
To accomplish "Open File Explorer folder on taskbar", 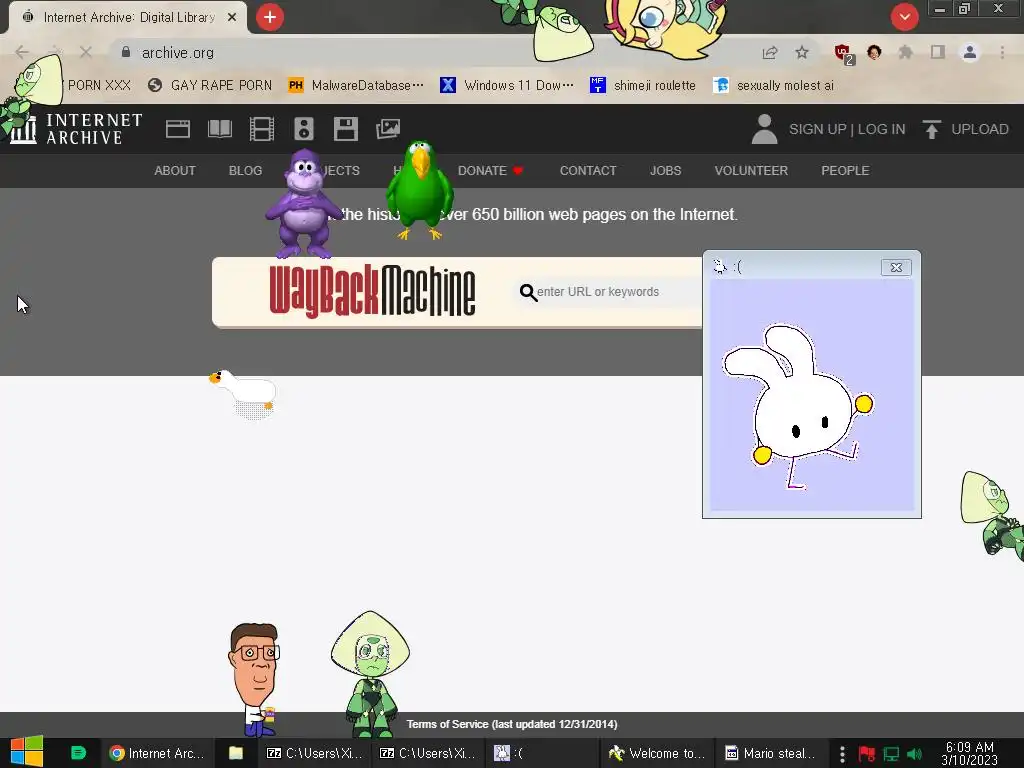I will (236, 753).
